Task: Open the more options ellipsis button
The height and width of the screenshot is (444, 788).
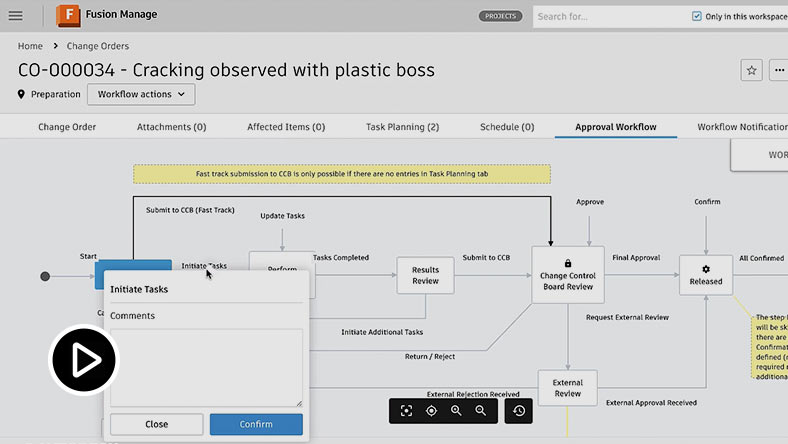Action: click(779, 70)
